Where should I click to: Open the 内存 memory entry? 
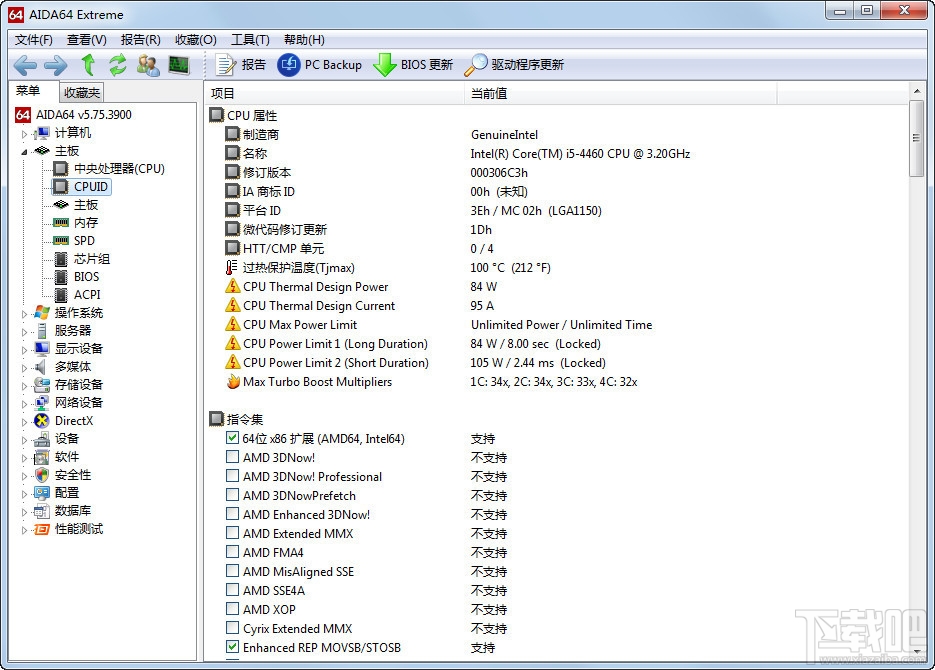[x=76, y=222]
